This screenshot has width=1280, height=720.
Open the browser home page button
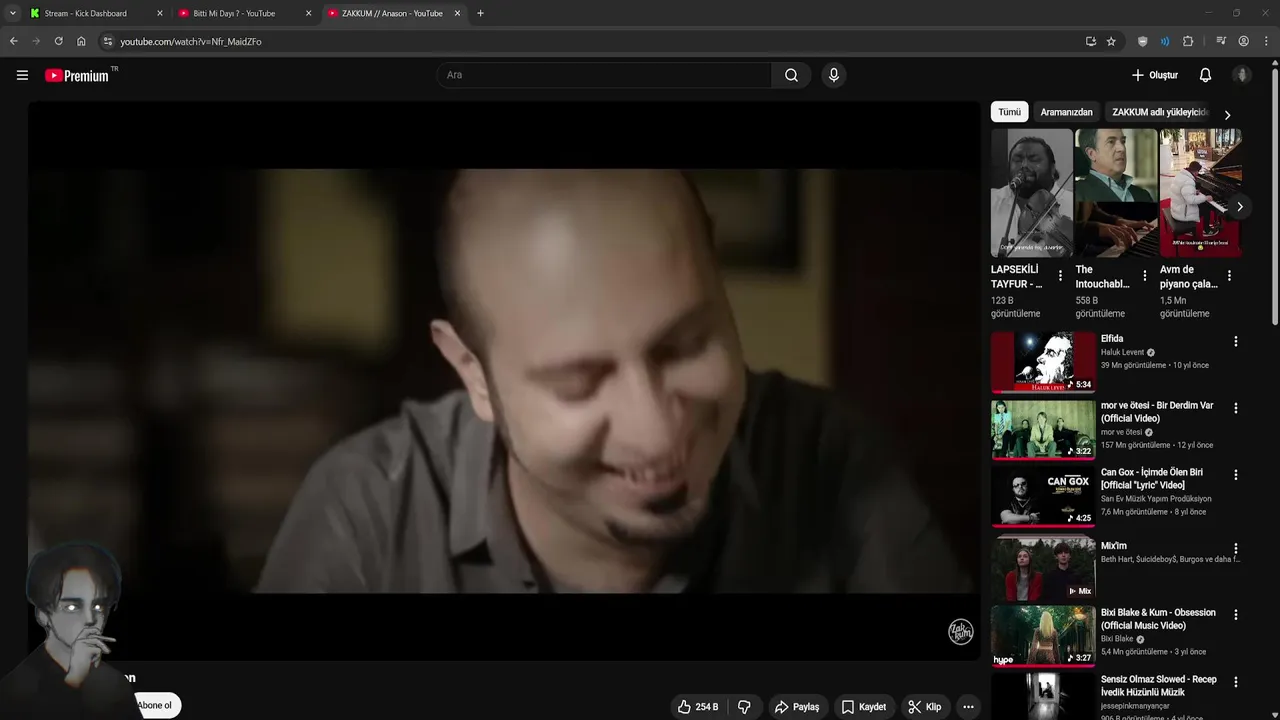click(81, 41)
